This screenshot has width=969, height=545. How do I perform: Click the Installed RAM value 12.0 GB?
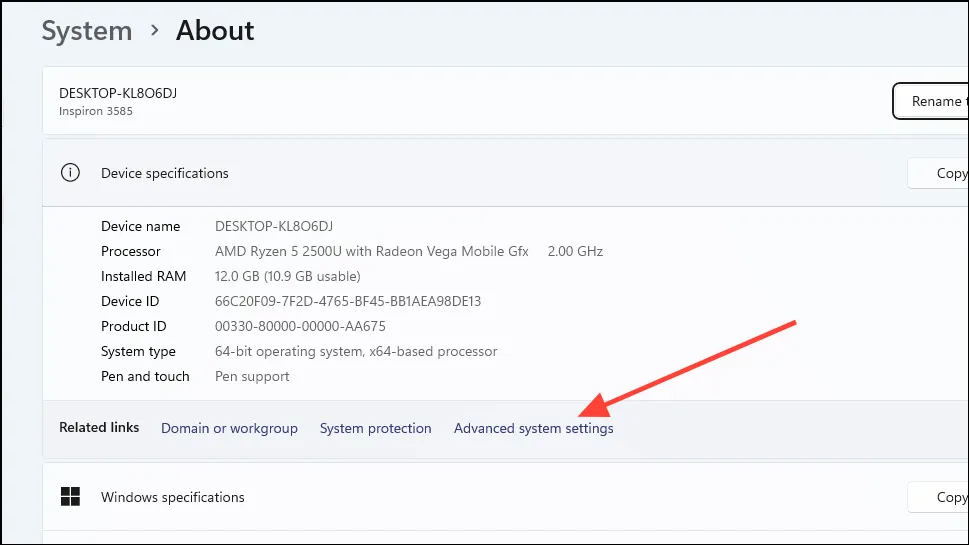click(287, 276)
